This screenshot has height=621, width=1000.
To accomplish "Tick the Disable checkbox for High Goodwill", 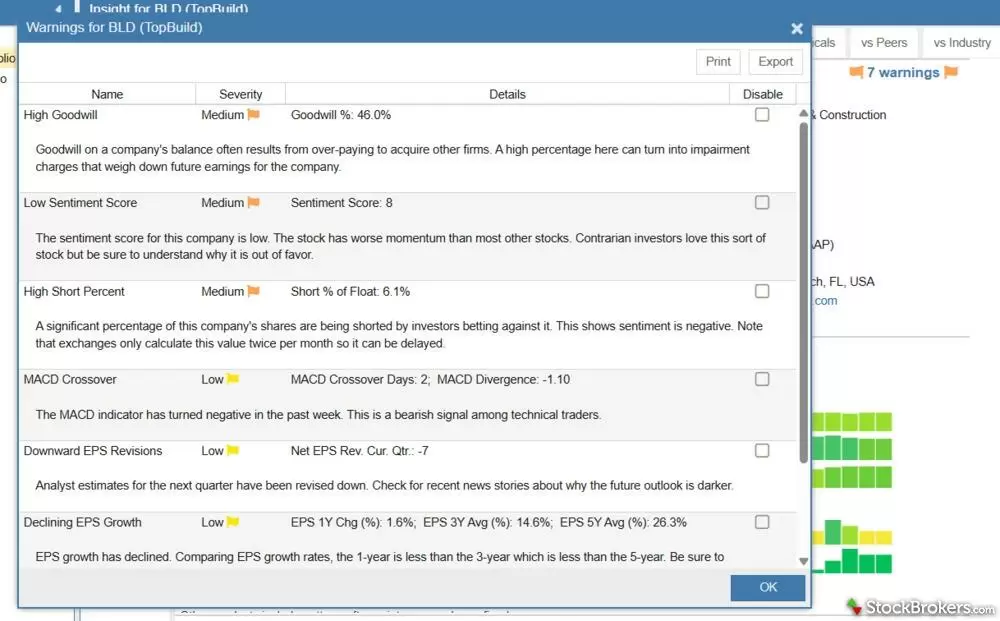I will tap(762, 115).
